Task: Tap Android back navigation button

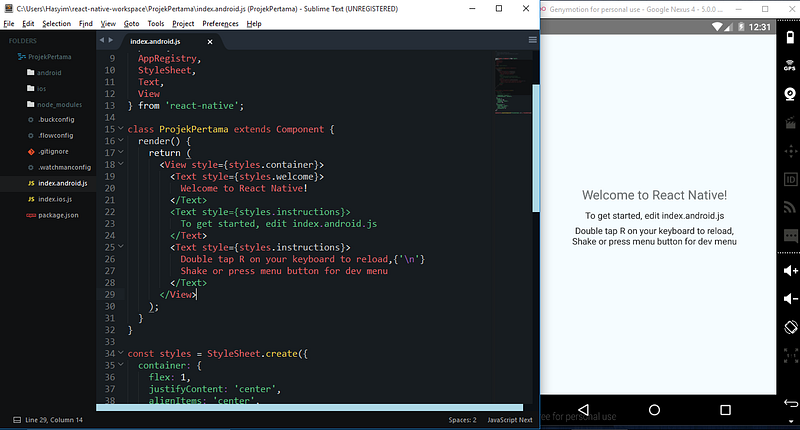Action: point(583,410)
